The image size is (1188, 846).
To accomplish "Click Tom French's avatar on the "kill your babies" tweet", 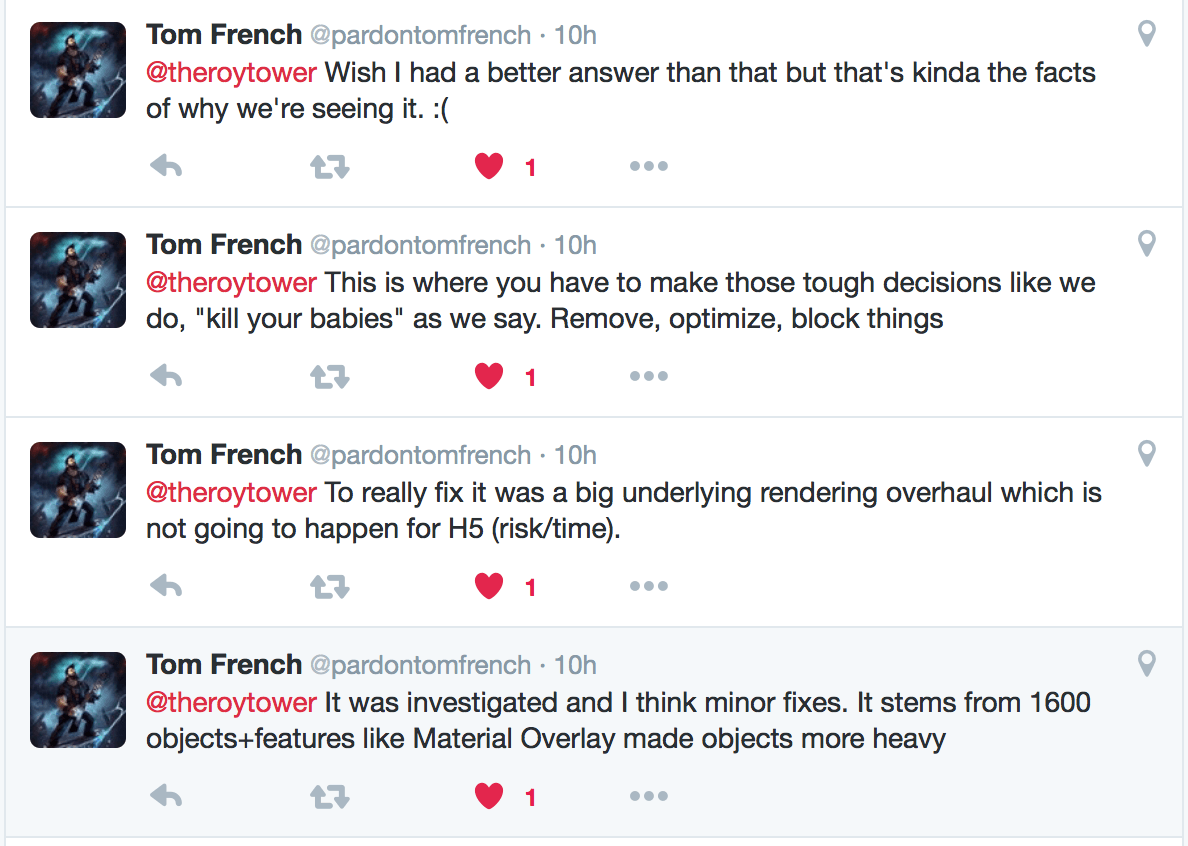I will pos(78,280).
